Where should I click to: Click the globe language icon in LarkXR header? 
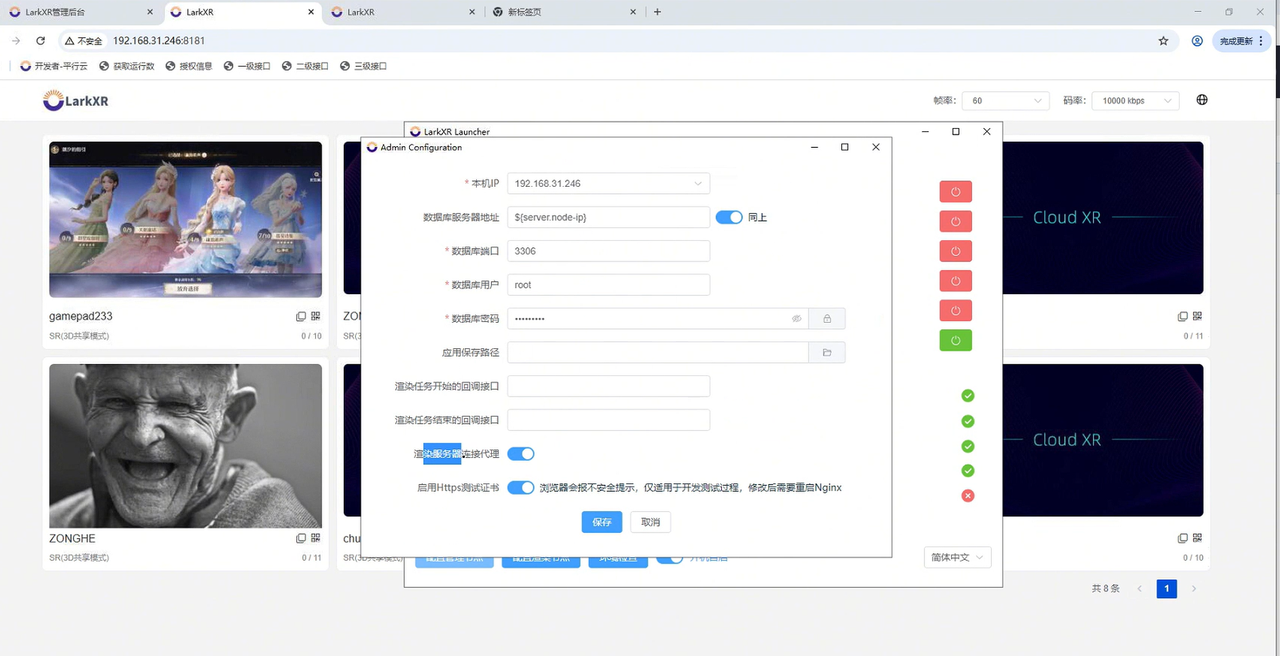click(1202, 100)
